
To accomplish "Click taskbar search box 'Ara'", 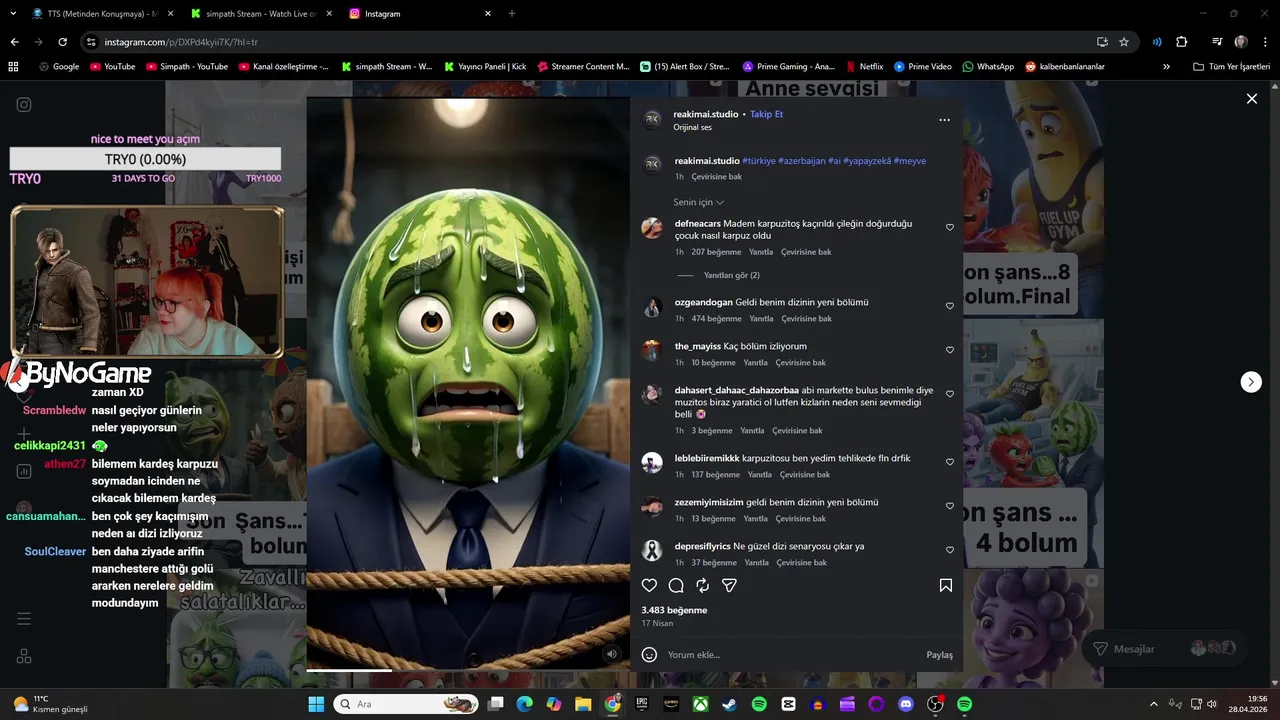I will tap(405, 704).
